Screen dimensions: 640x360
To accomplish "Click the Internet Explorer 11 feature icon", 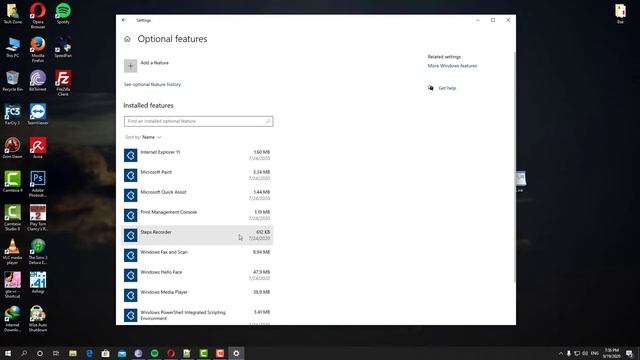I will click(131, 155).
